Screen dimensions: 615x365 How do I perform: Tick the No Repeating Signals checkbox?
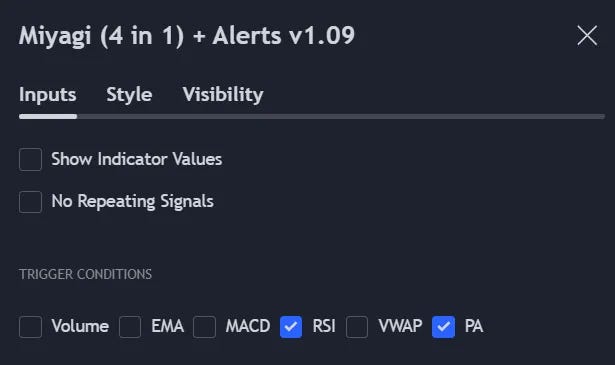click(30, 202)
